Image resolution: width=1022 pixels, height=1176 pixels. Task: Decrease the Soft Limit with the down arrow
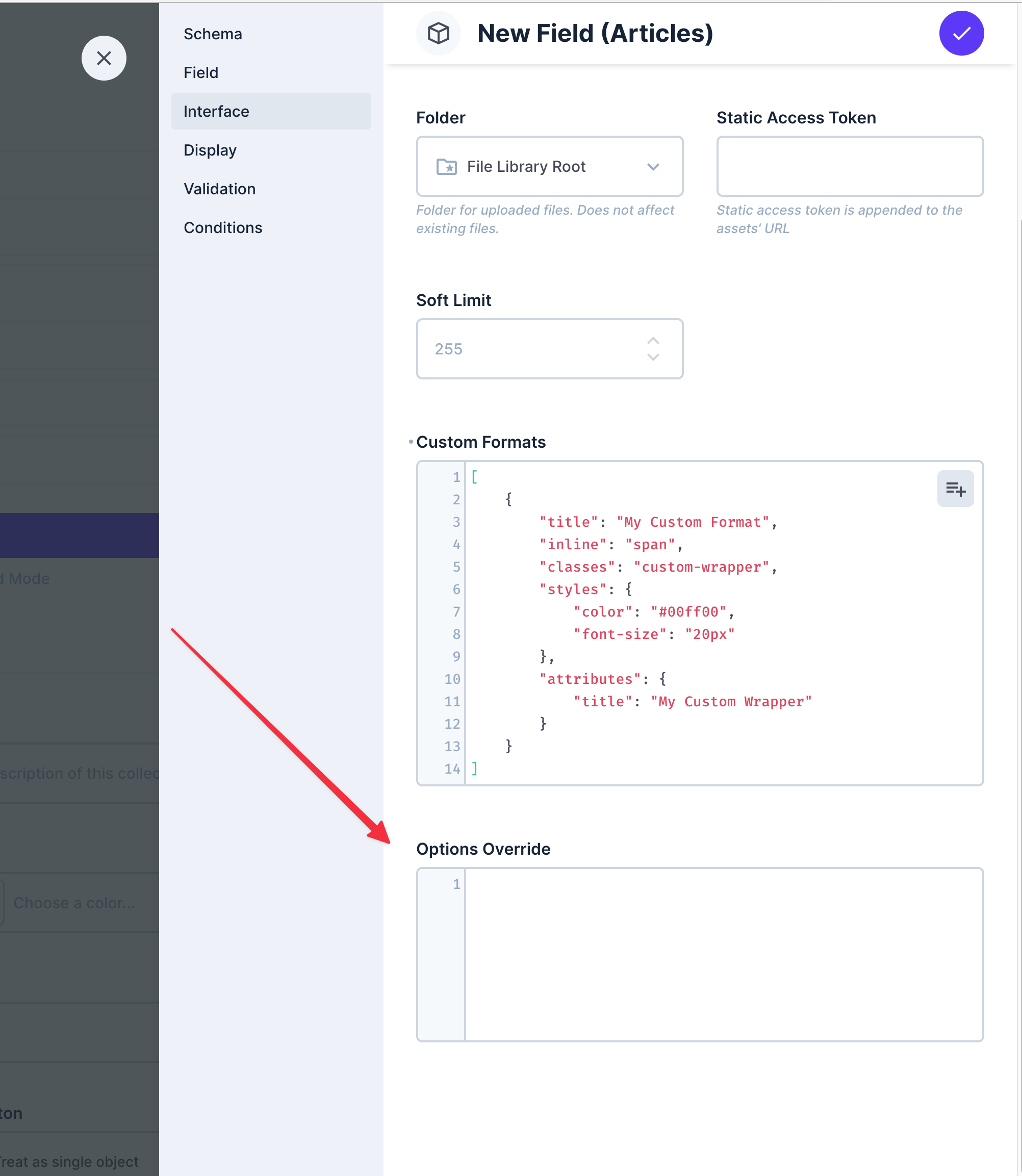click(653, 357)
